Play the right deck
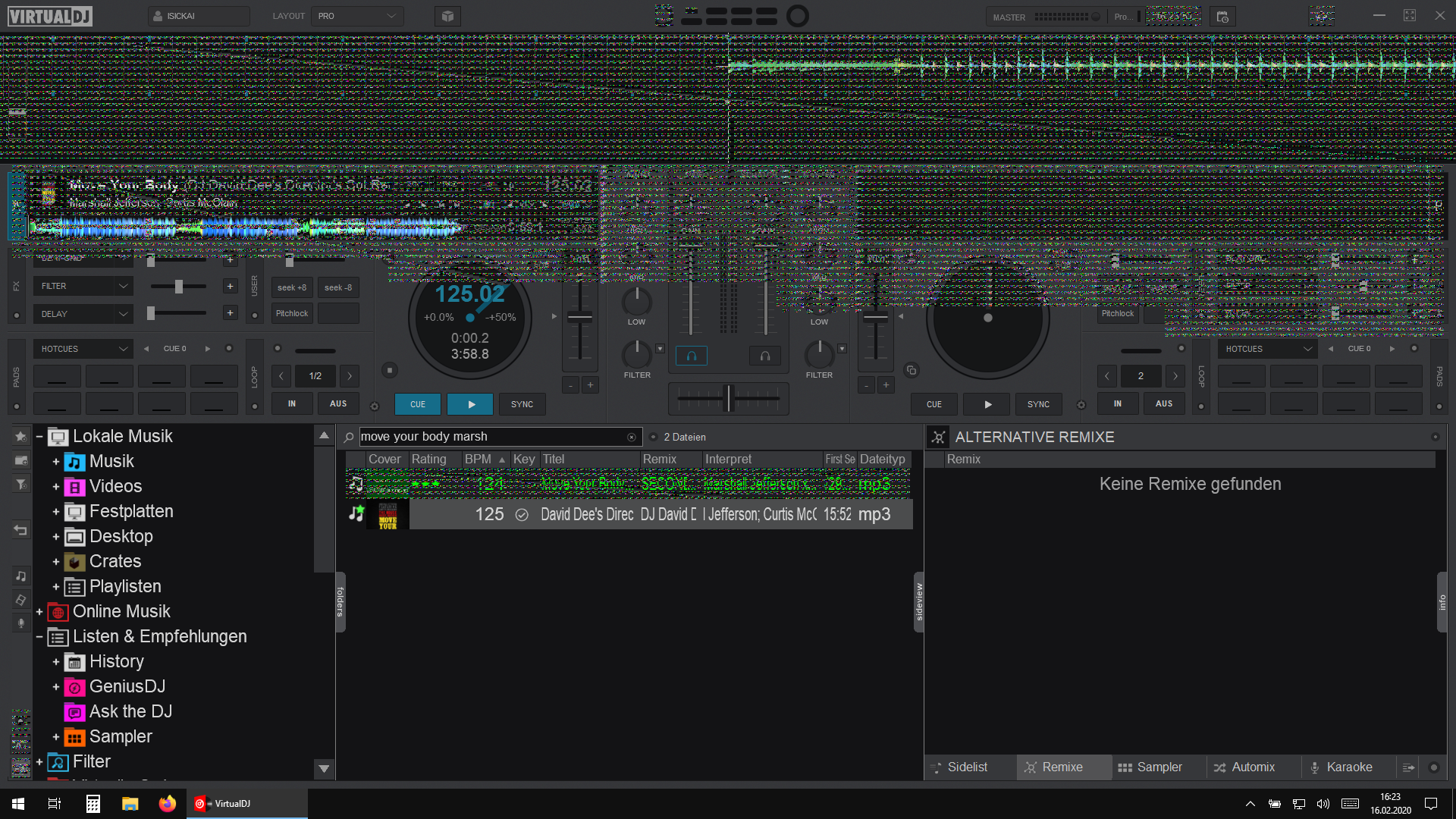 [987, 404]
